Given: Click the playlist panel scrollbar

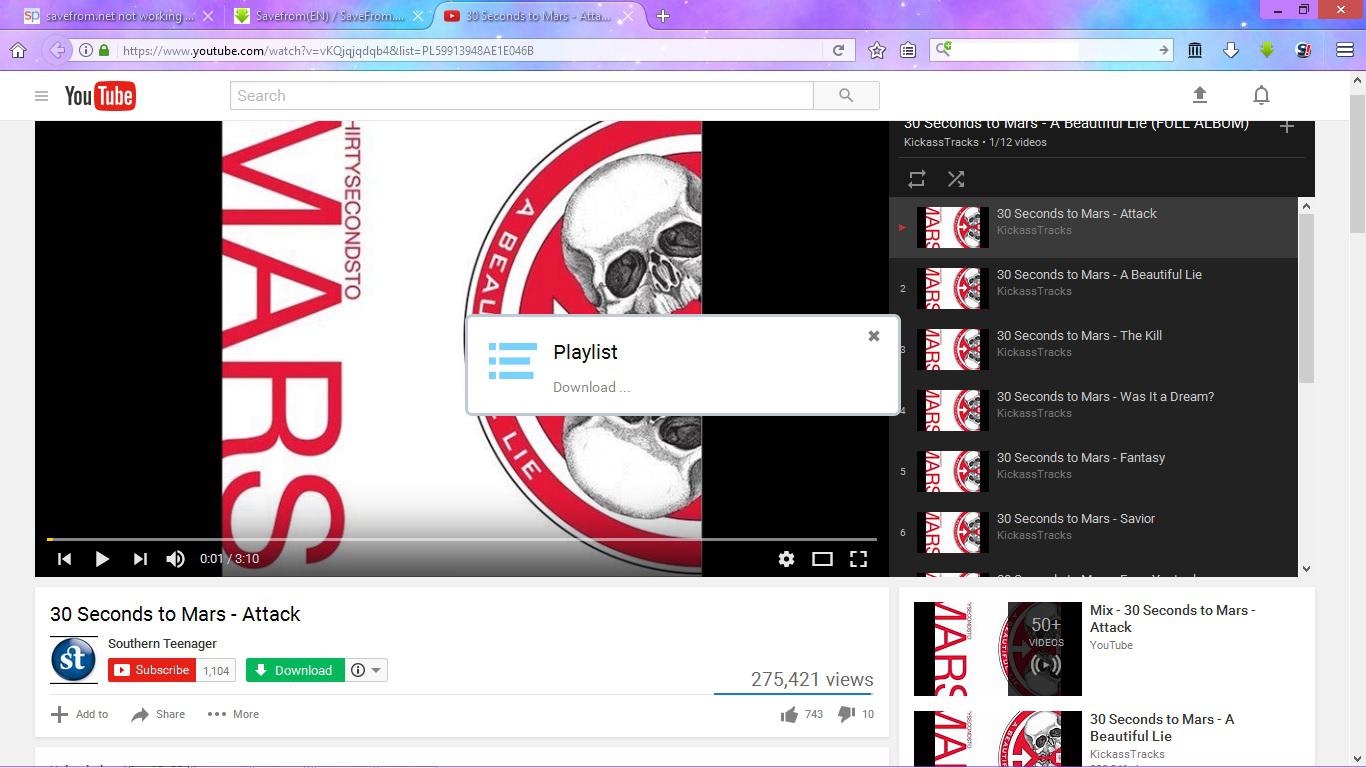Looking at the screenshot, I should (x=1306, y=298).
